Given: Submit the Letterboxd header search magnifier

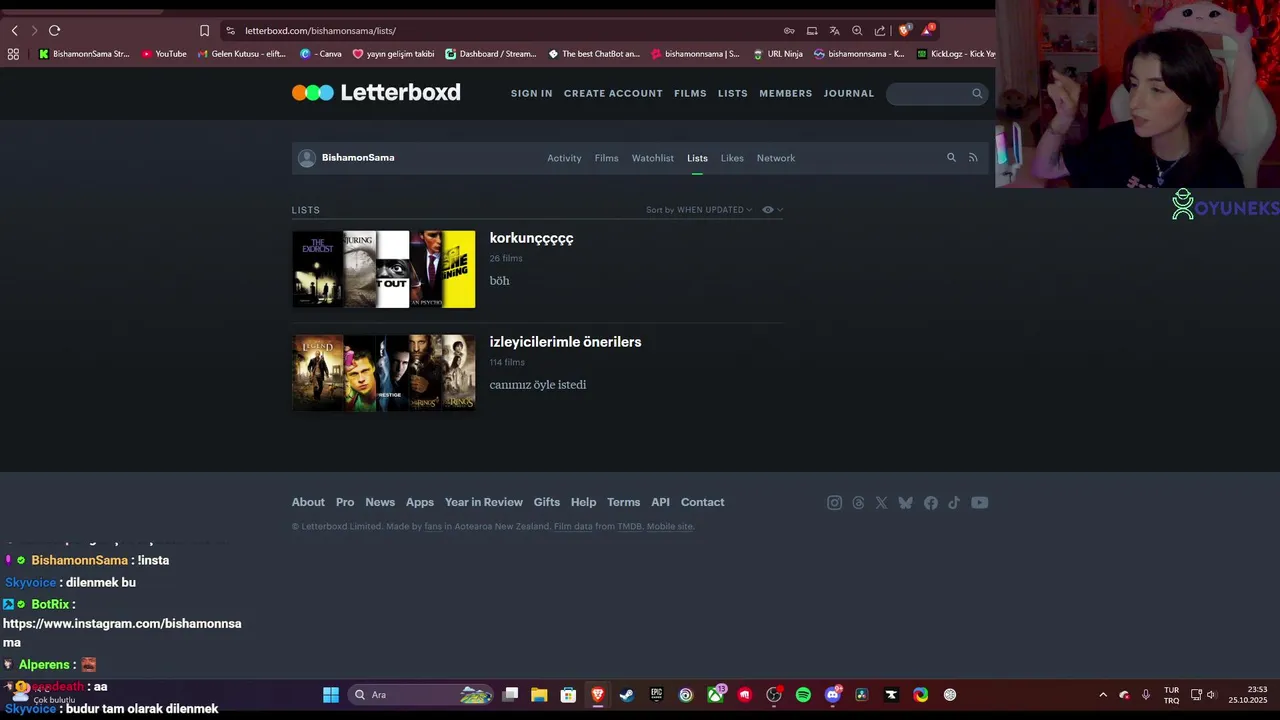Looking at the screenshot, I should [977, 93].
